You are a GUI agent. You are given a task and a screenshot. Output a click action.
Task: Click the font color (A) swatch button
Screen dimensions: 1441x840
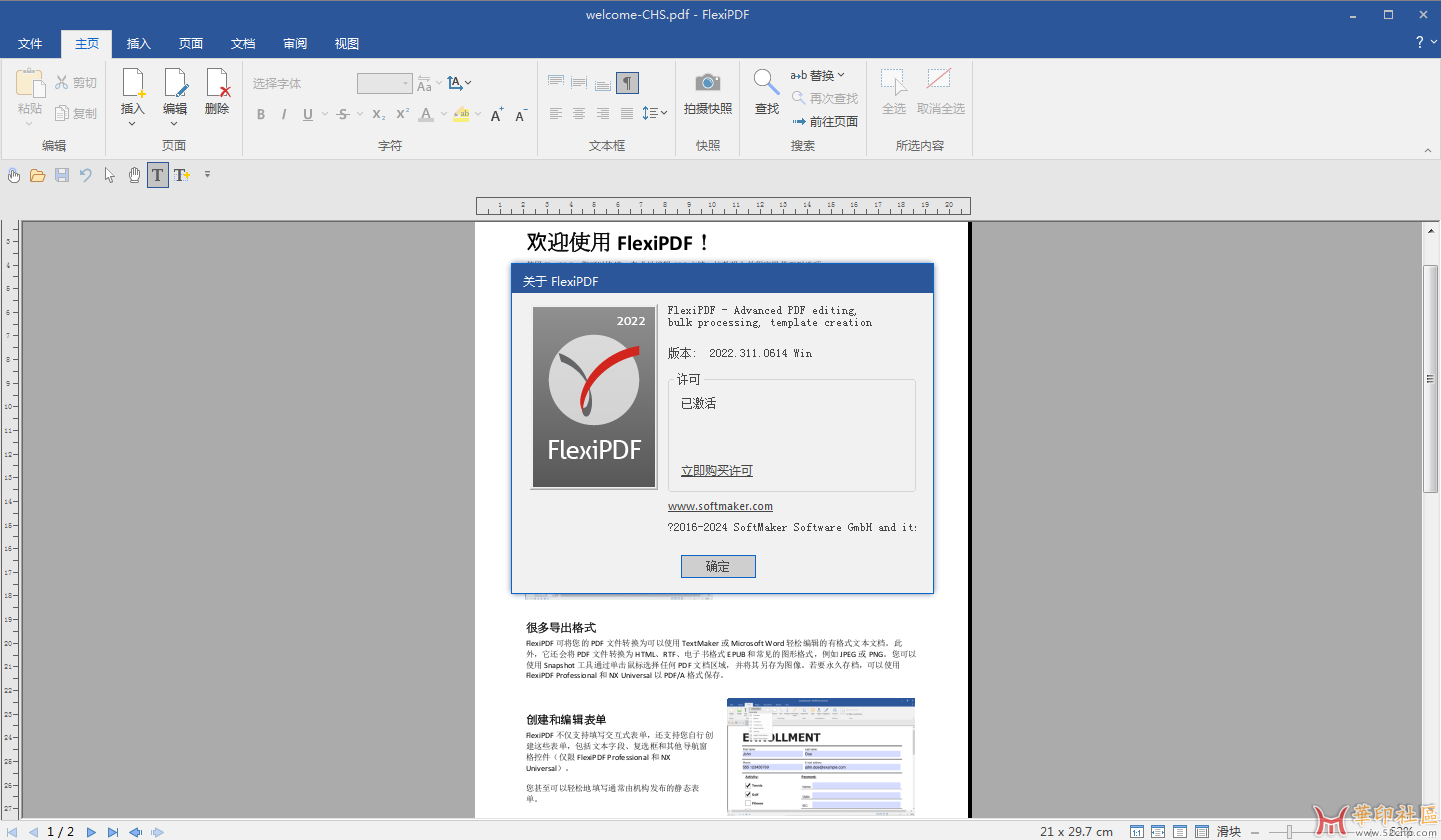(426, 115)
